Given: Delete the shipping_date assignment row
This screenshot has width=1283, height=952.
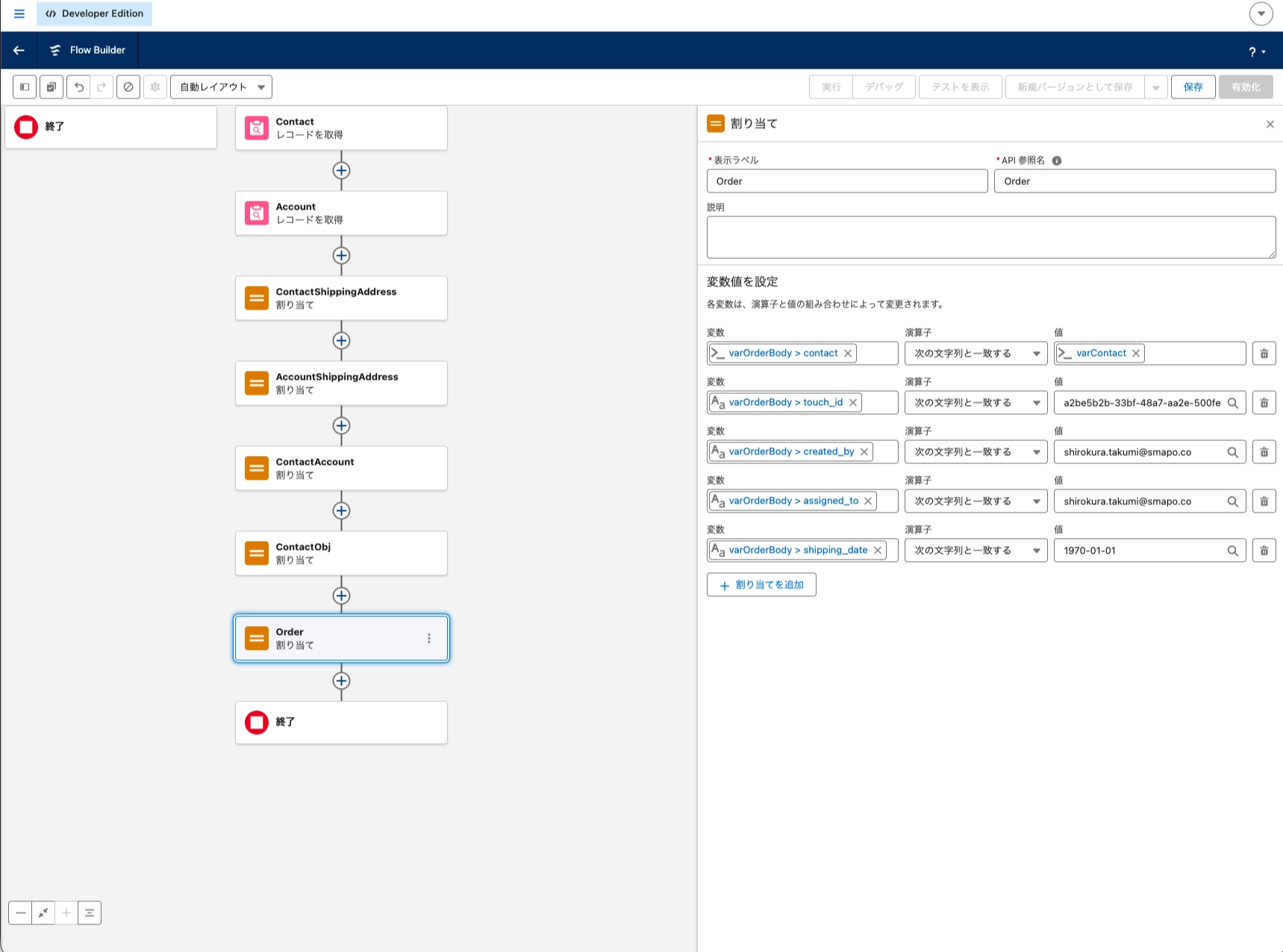Looking at the screenshot, I should (1264, 551).
